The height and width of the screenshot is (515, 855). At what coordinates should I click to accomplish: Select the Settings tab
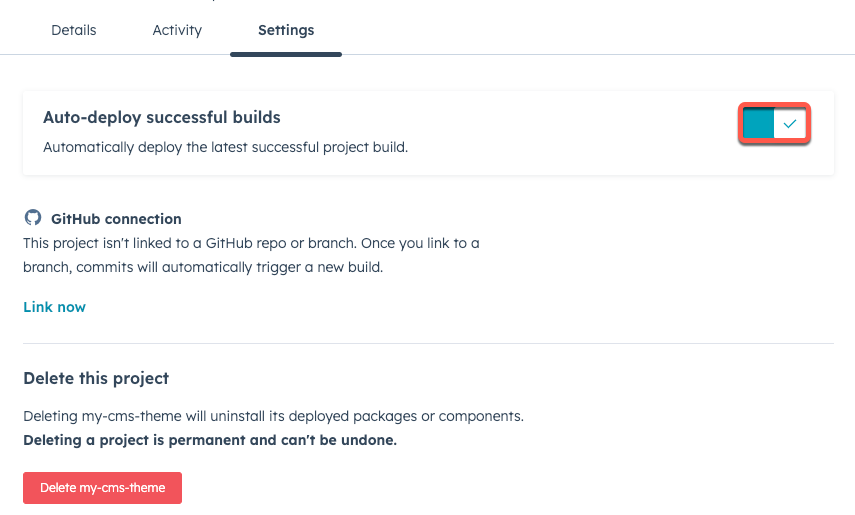286,30
